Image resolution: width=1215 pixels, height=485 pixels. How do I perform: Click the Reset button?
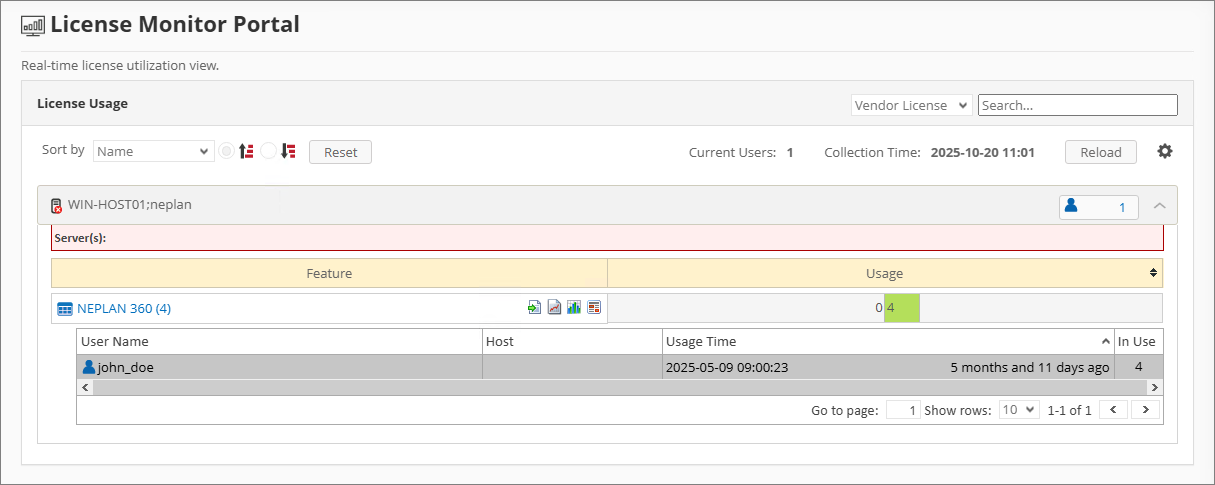point(341,152)
